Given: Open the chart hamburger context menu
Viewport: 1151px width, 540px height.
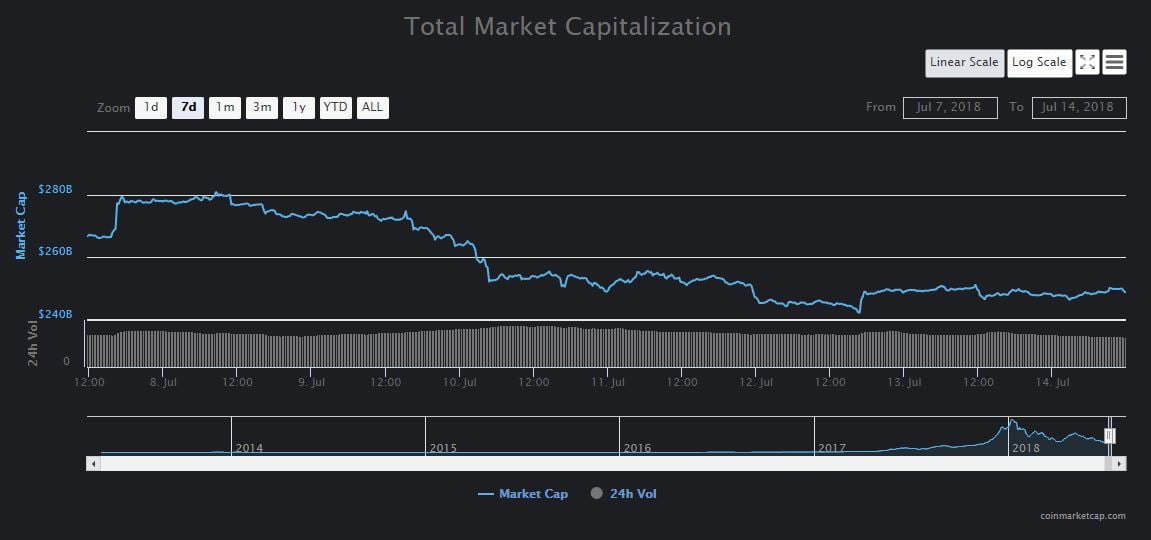Looking at the screenshot, I should 1115,62.
